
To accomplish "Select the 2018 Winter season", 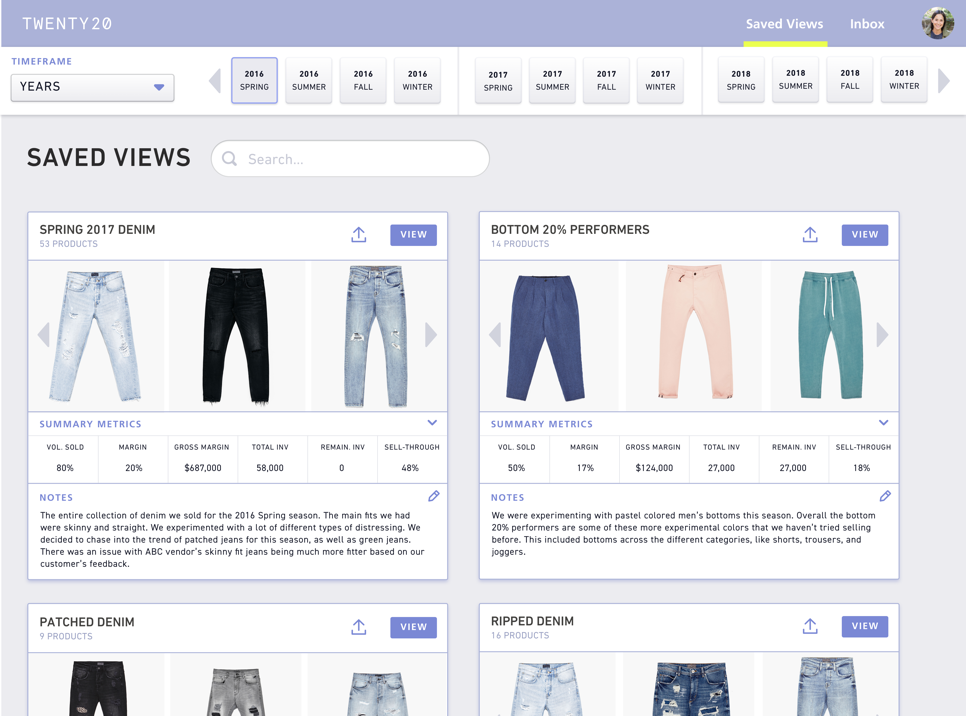I will click(x=904, y=80).
